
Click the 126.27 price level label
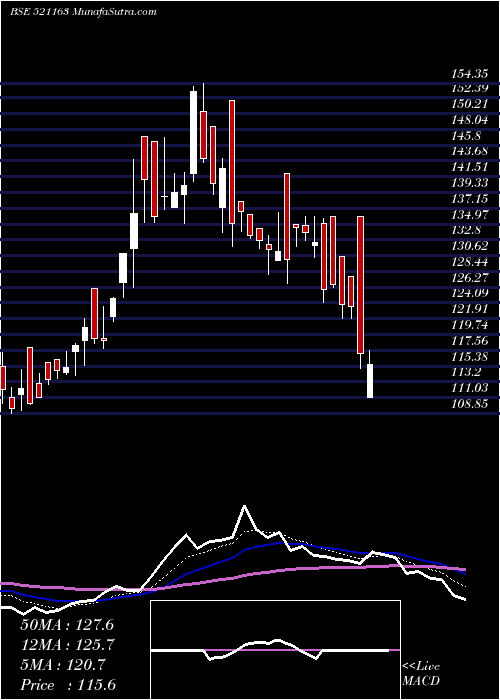click(x=468, y=279)
